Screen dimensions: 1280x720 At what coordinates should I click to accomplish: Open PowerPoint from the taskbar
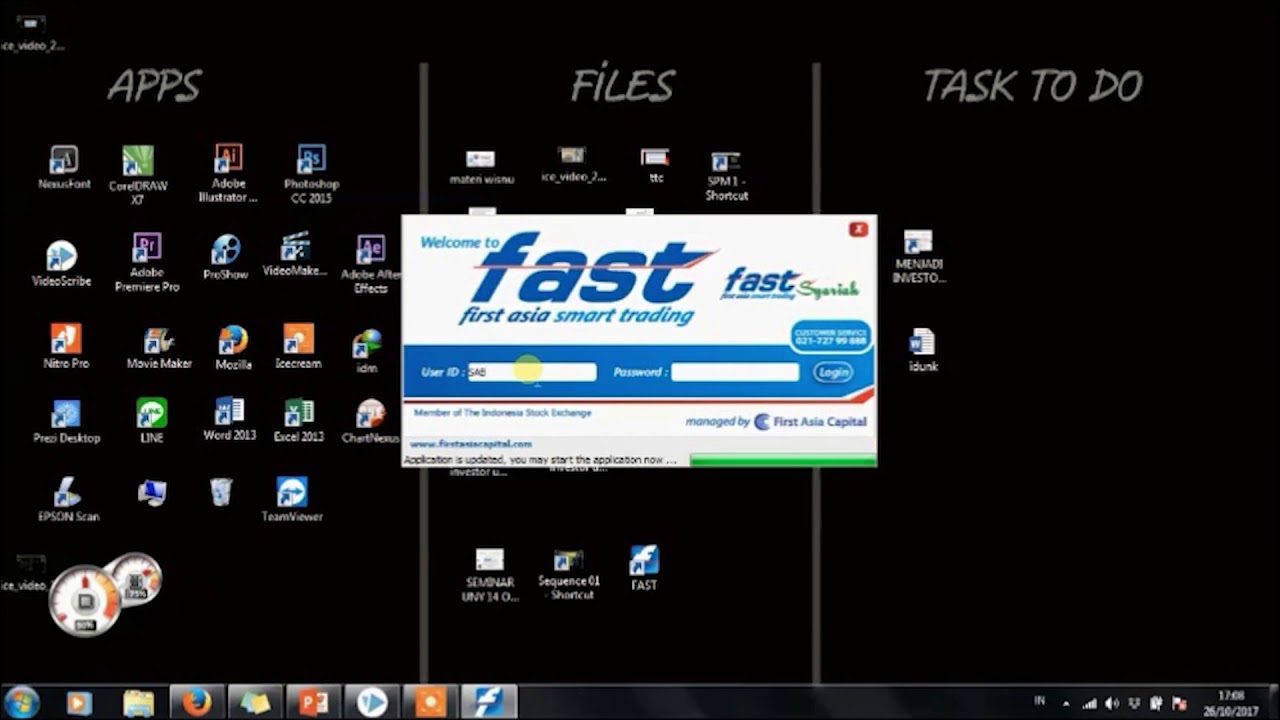(x=312, y=703)
